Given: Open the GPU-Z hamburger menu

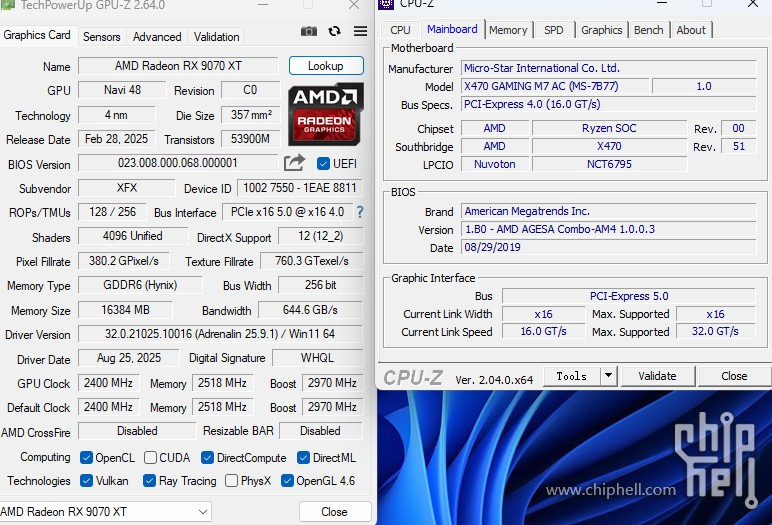Looking at the screenshot, I should coord(360,31).
